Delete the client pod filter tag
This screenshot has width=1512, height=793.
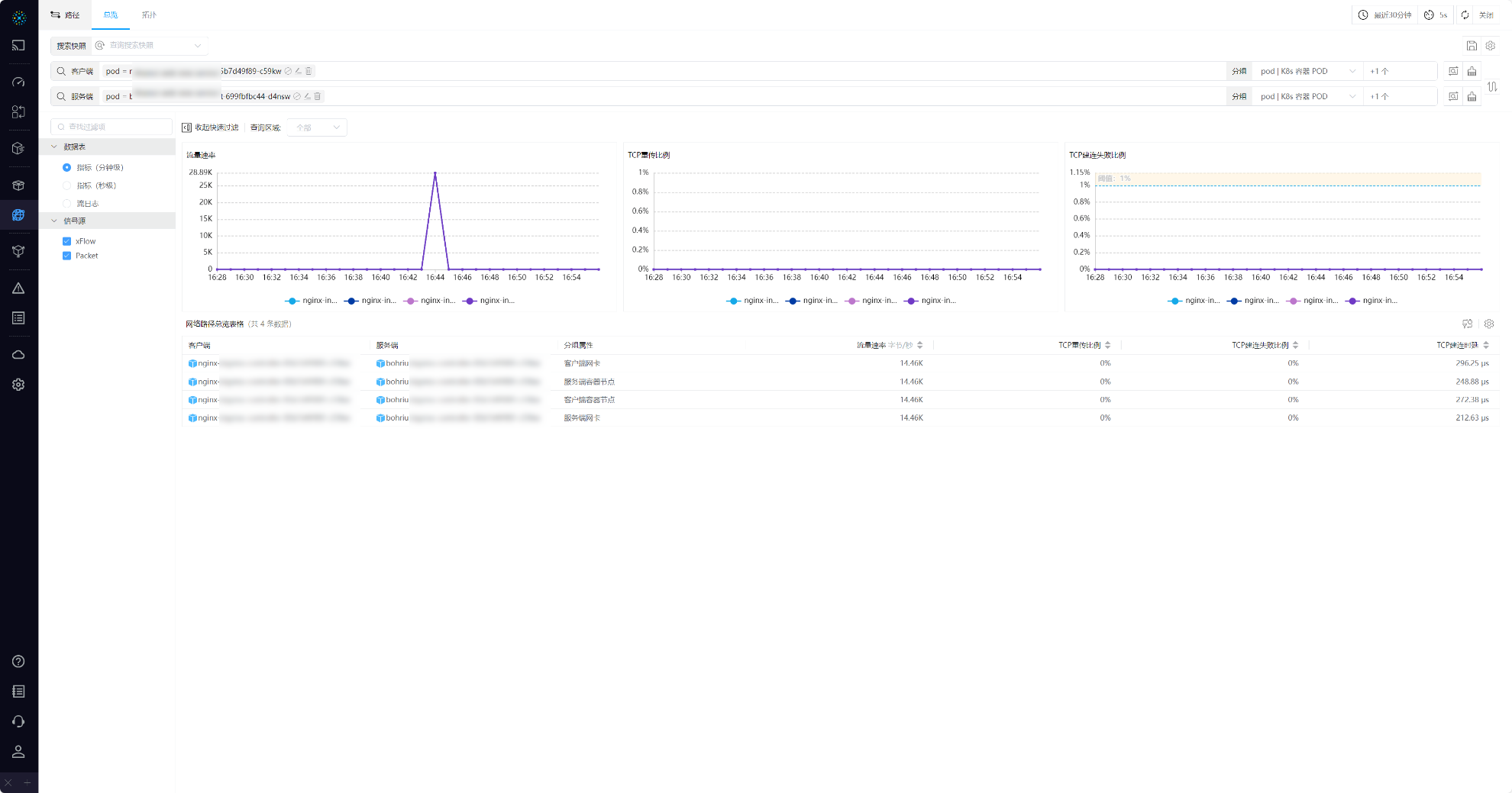pyautogui.click(x=309, y=71)
